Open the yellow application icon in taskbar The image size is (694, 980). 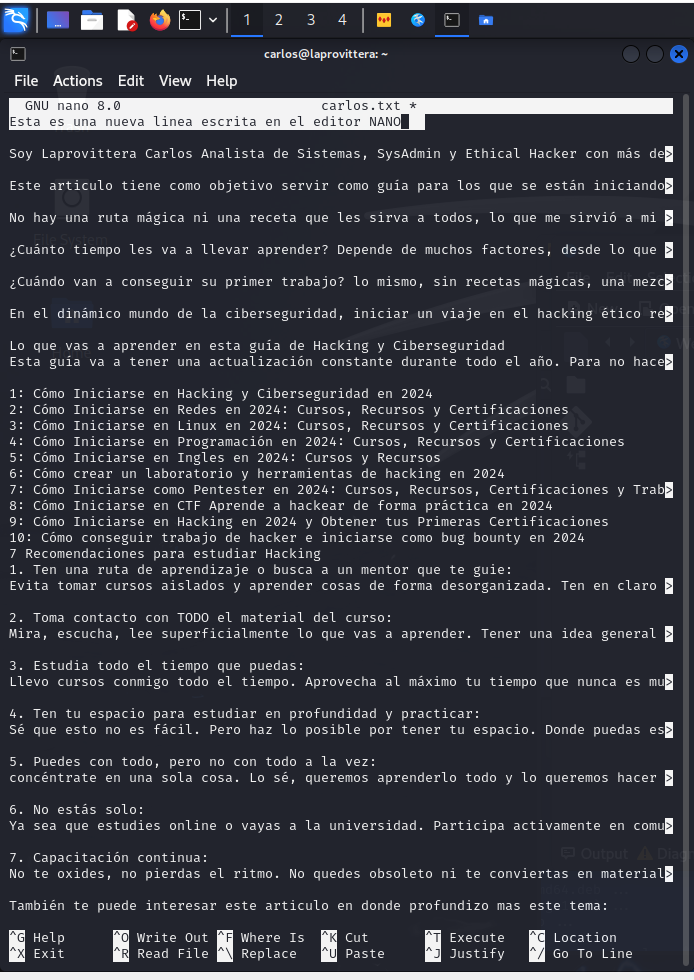[x=384, y=20]
